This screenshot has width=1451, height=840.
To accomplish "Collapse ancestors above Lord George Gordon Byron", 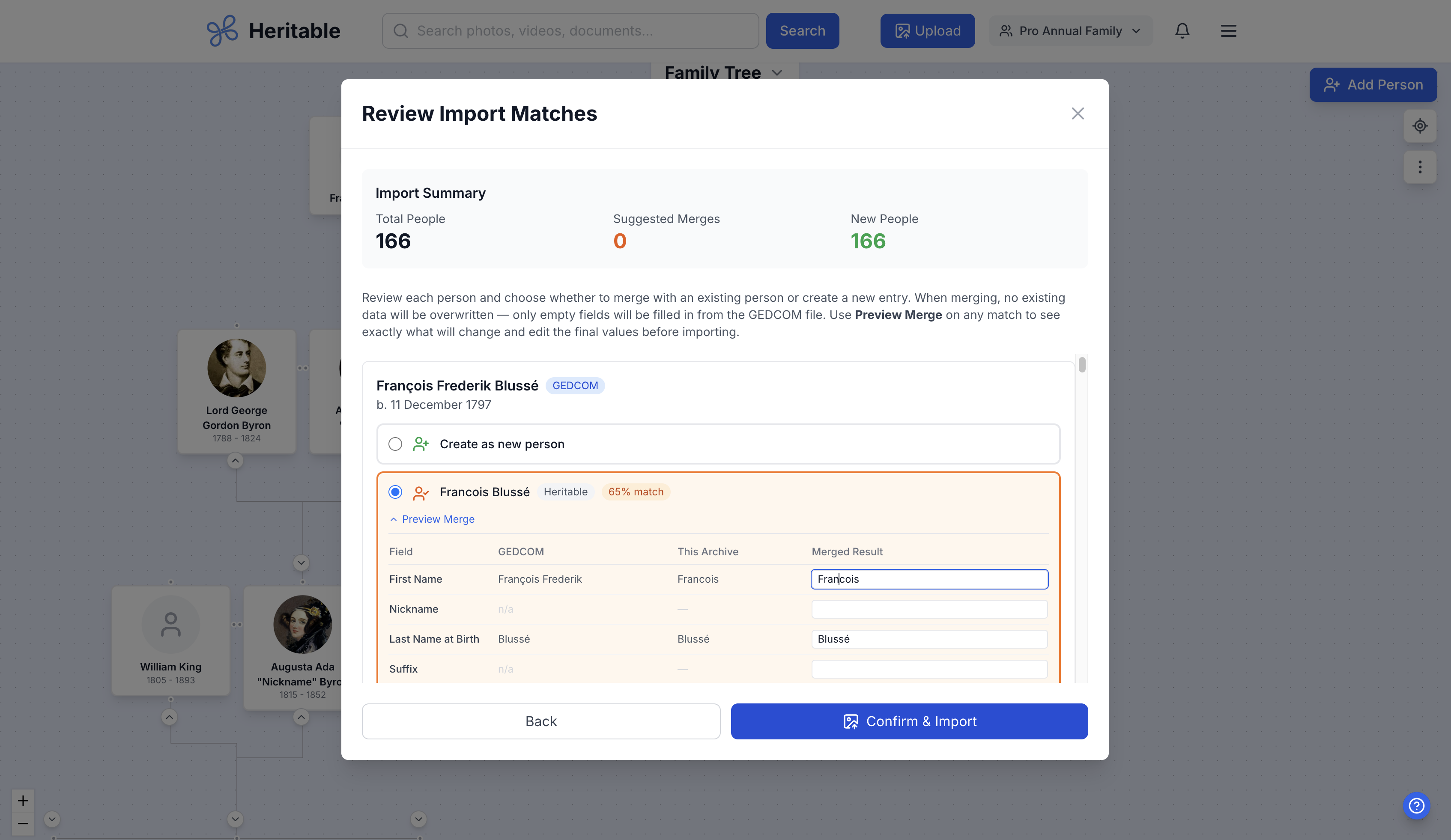I will pyautogui.click(x=235, y=461).
